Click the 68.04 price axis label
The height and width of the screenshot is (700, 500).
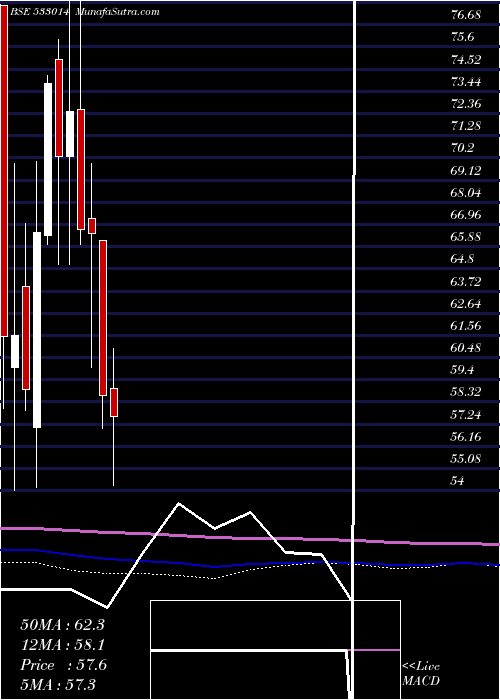[x=466, y=193]
